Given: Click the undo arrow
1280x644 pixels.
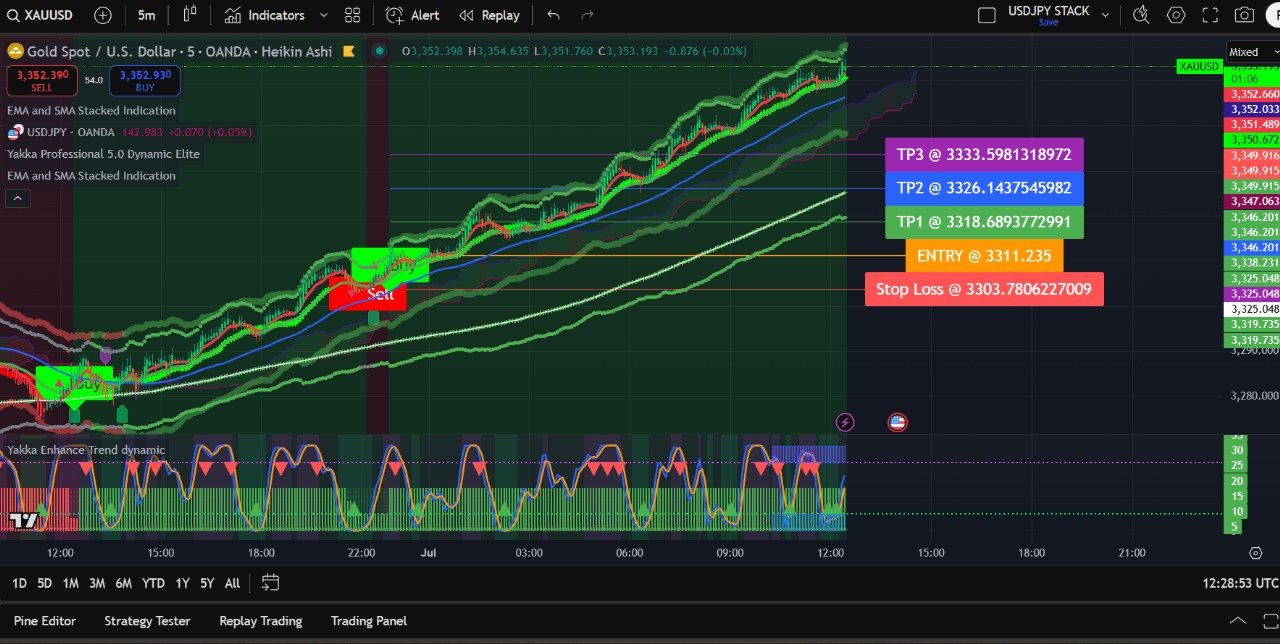Looking at the screenshot, I should point(554,15).
